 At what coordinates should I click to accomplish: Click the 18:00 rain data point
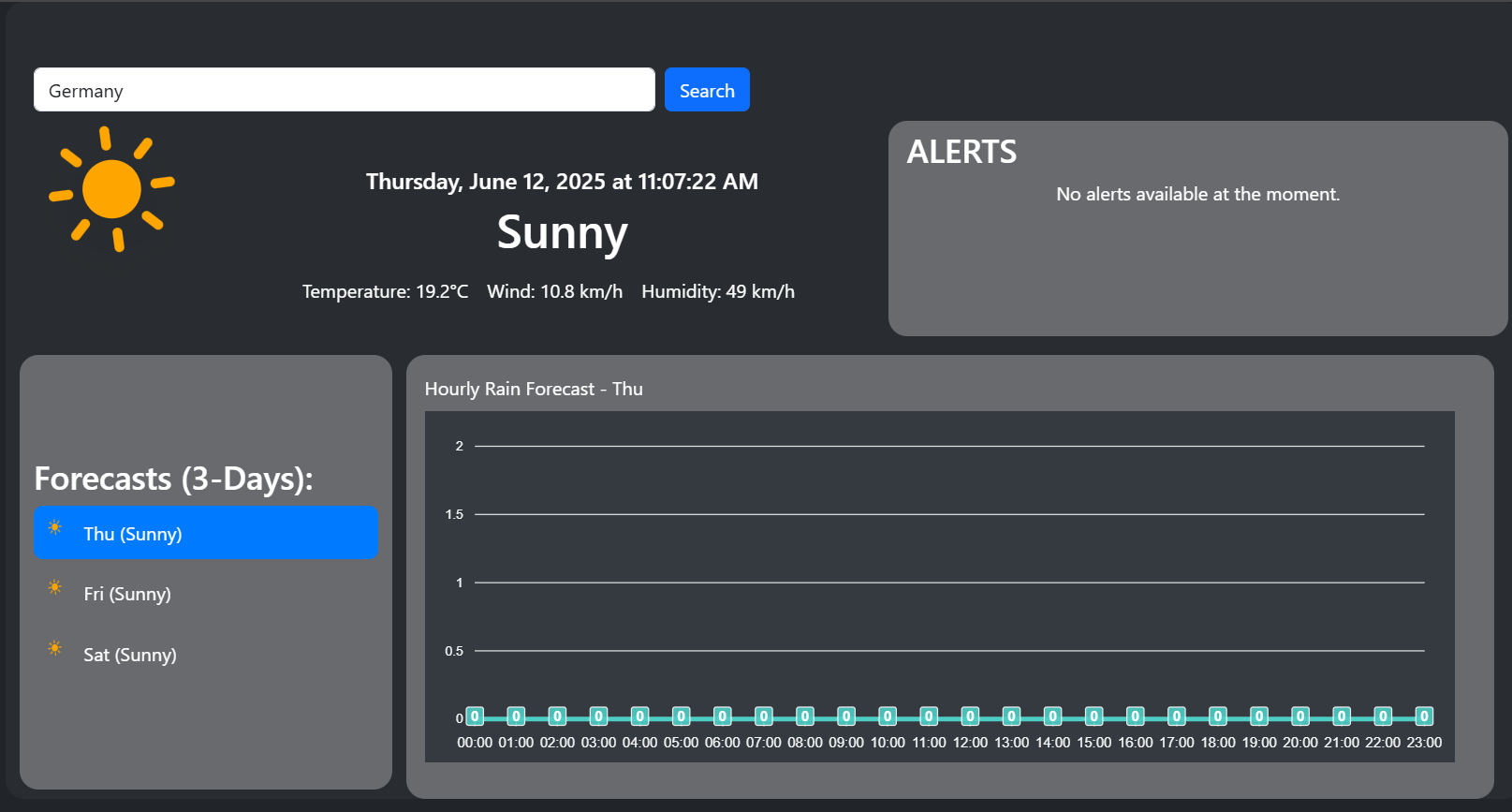[x=1217, y=716]
